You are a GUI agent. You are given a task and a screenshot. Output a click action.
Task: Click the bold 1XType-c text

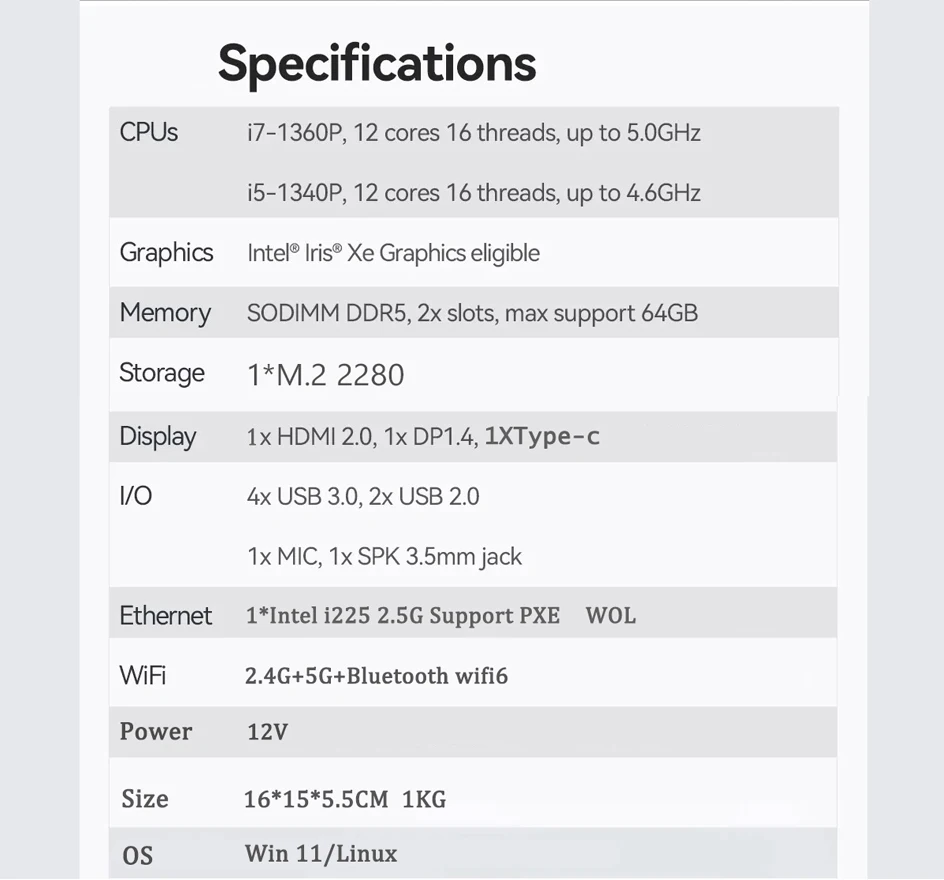coord(542,436)
